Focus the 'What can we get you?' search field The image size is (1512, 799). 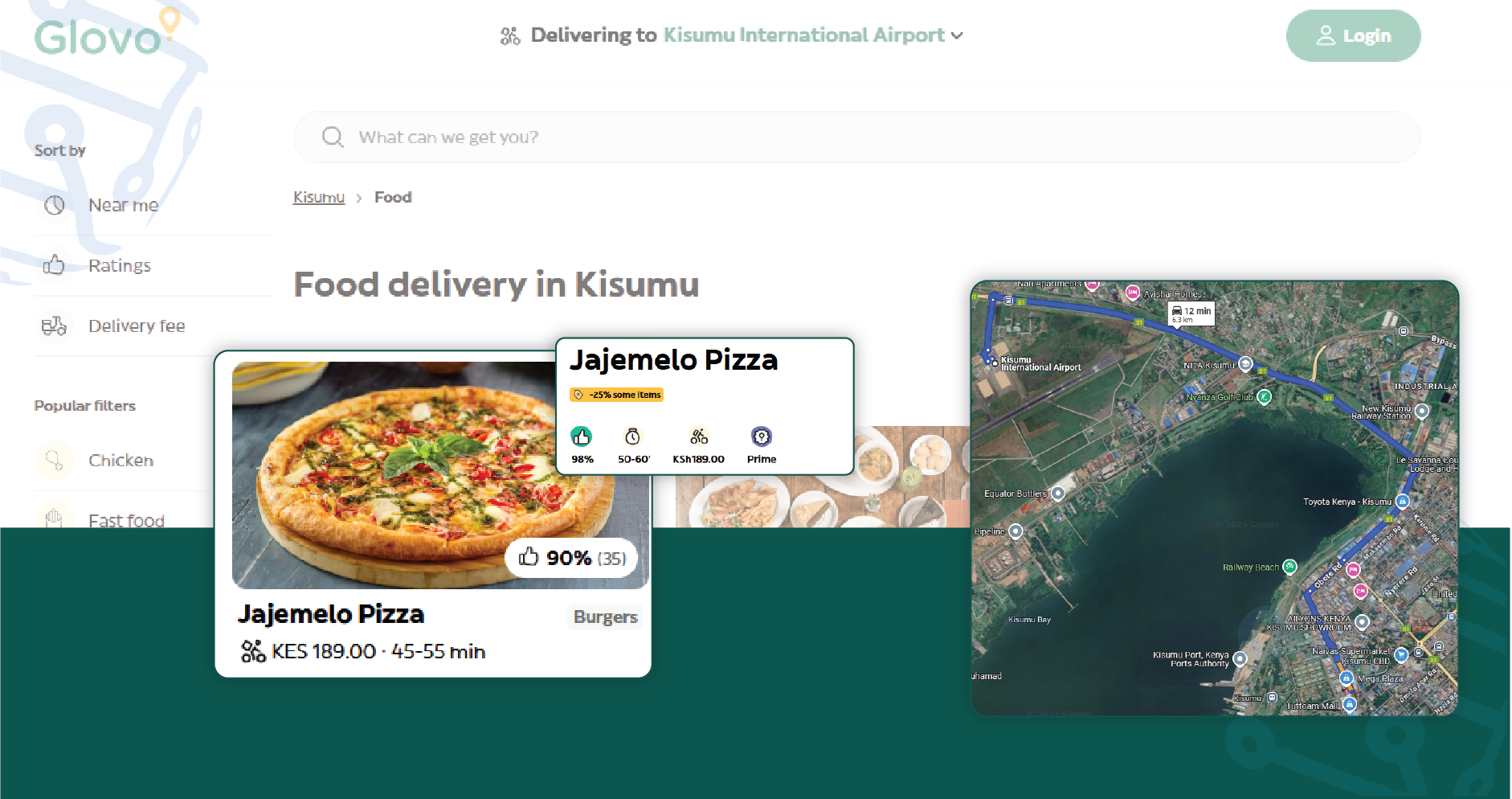coord(857,137)
